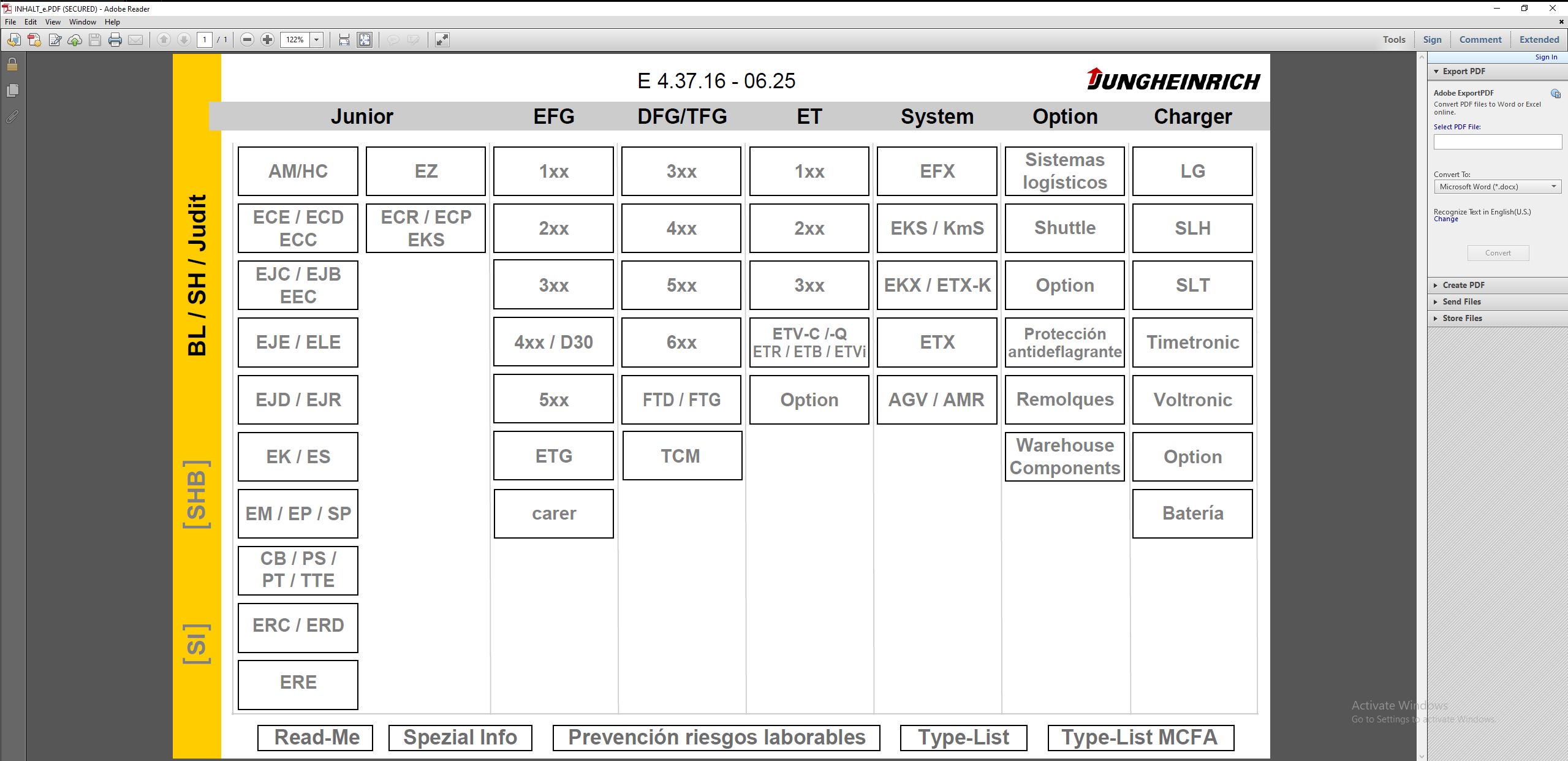Switch to read mode fullscreen icon

click(442, 40)
